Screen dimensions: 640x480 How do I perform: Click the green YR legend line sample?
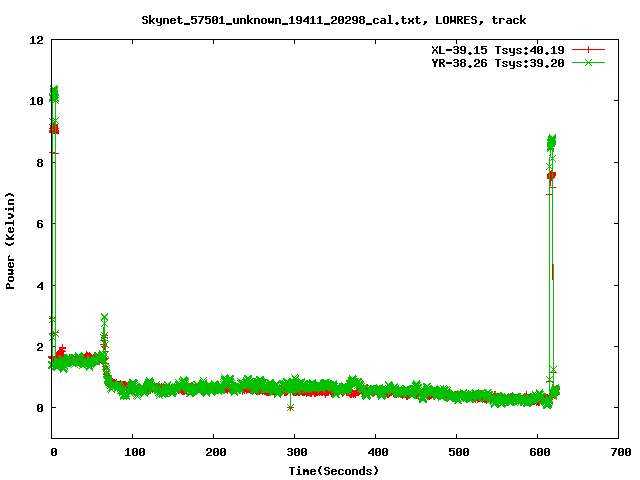588,63
